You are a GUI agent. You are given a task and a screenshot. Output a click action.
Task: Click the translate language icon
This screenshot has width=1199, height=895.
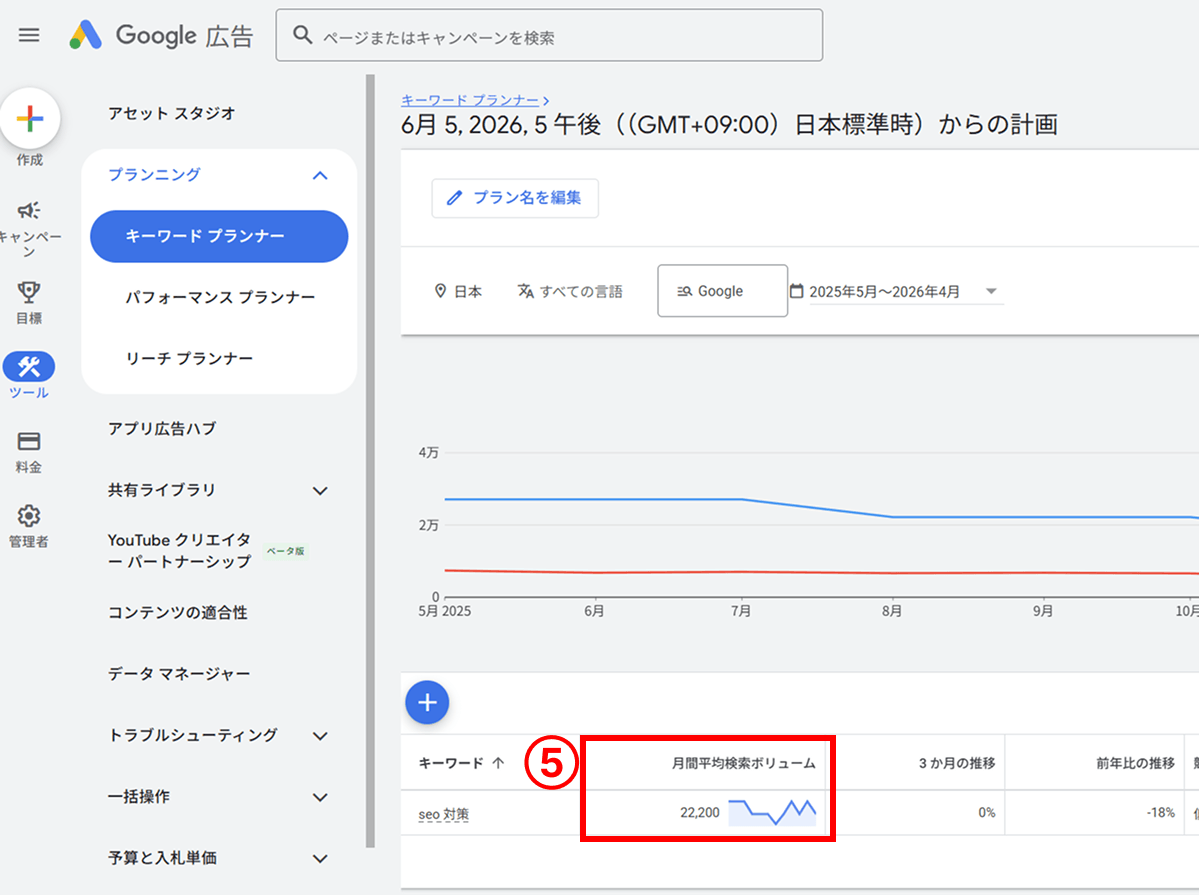[525, 291]
